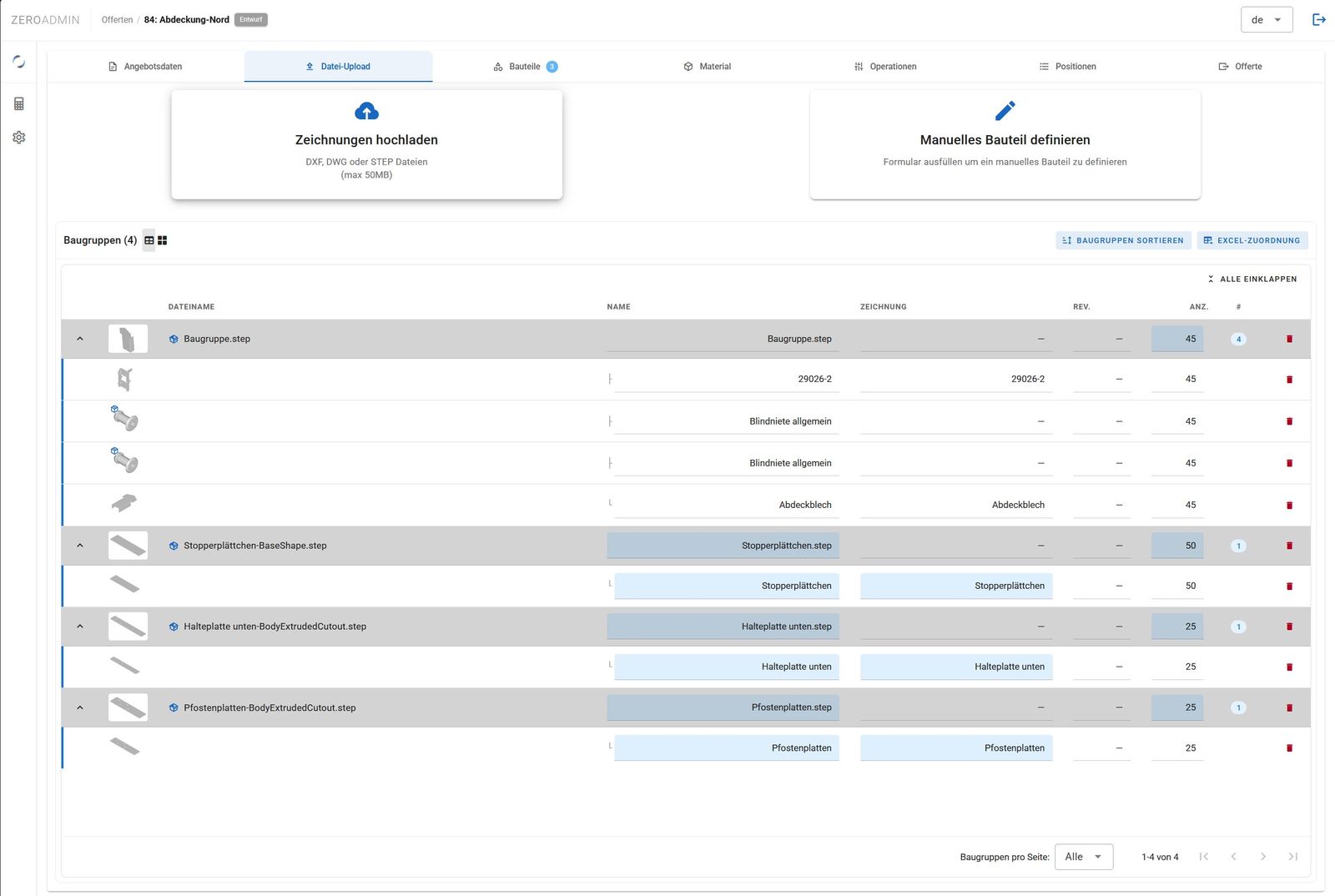This screenshot has height=896, width=1335.
Task: Click the pencil icon for manual part
Action: [1005, 111]
